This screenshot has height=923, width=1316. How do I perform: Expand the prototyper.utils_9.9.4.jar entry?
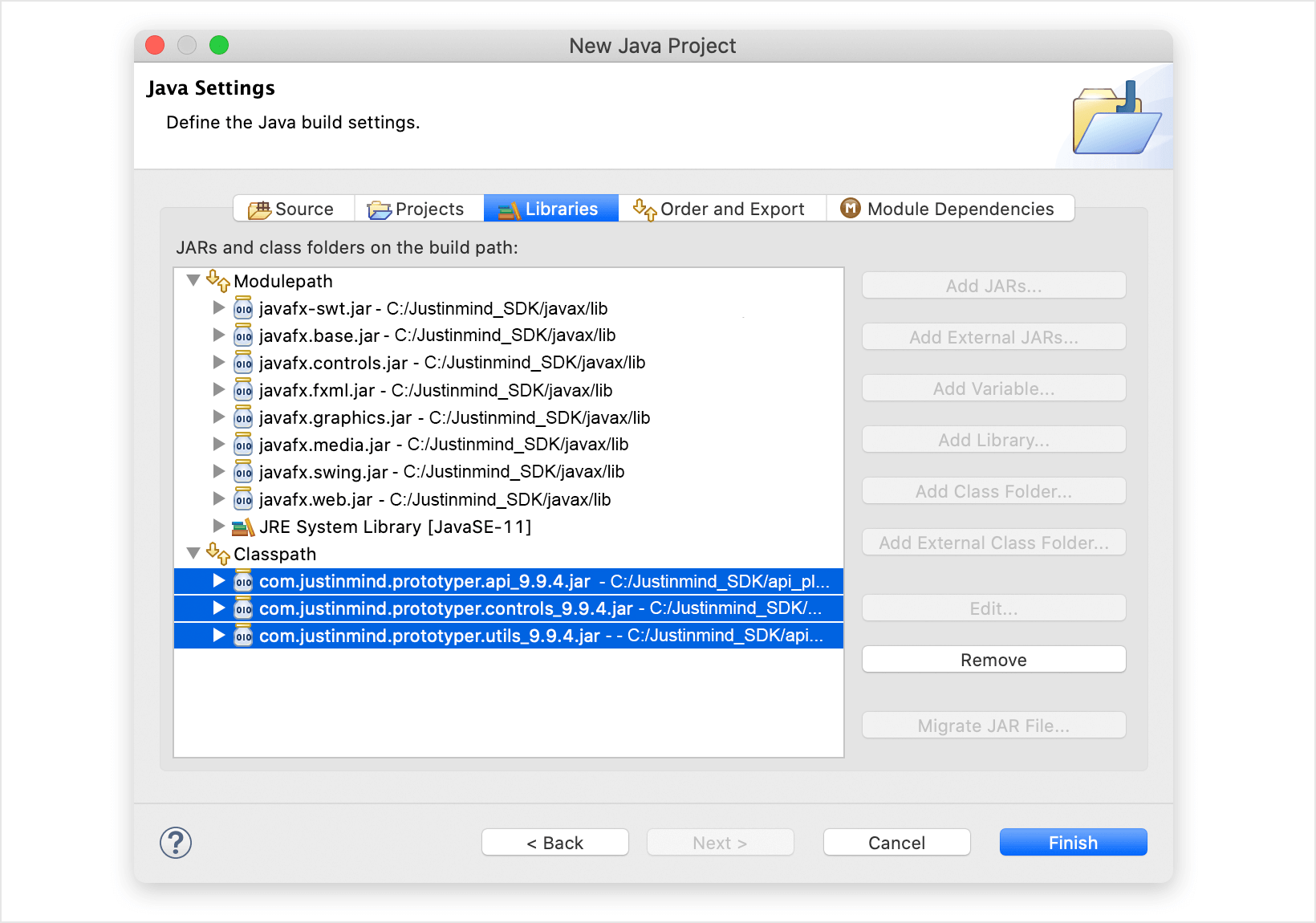(218, 635)
